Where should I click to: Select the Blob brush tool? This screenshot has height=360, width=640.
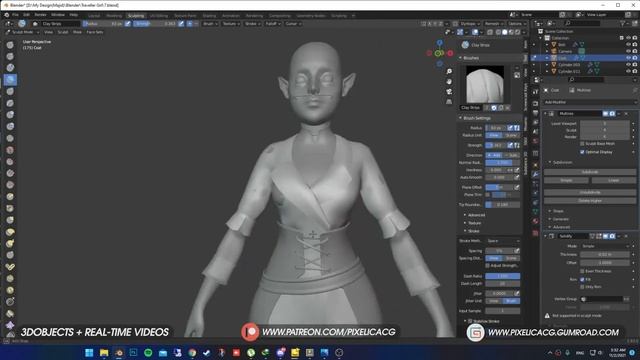point(10,126)
